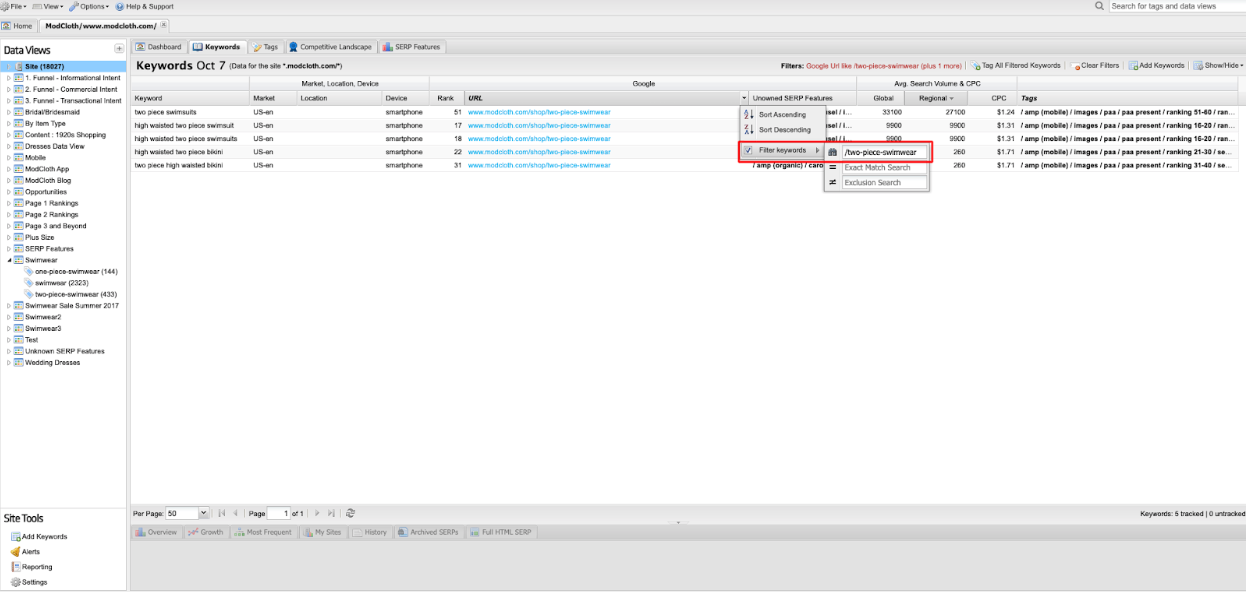Image resolution: width=1246 pixels, height=592 pixels.
Task: Click the Reporting icon in Site Tools
Action: click(x=16, y=566)
